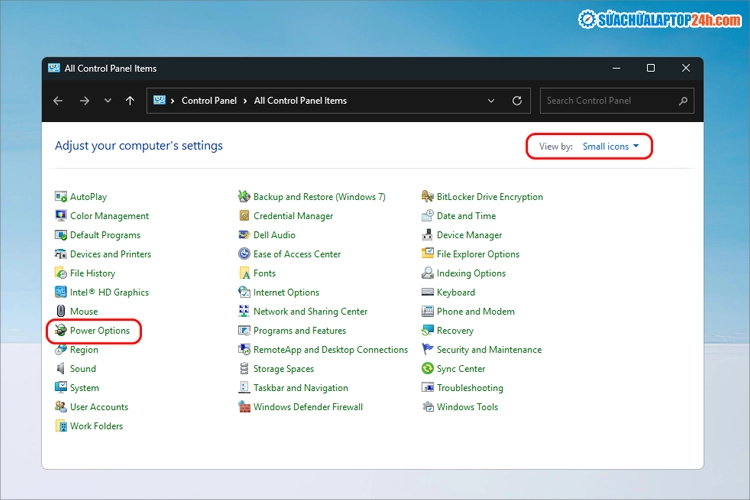Click the Windows Defender Firewall icon

pyautogui.click(x=244, y=407)
